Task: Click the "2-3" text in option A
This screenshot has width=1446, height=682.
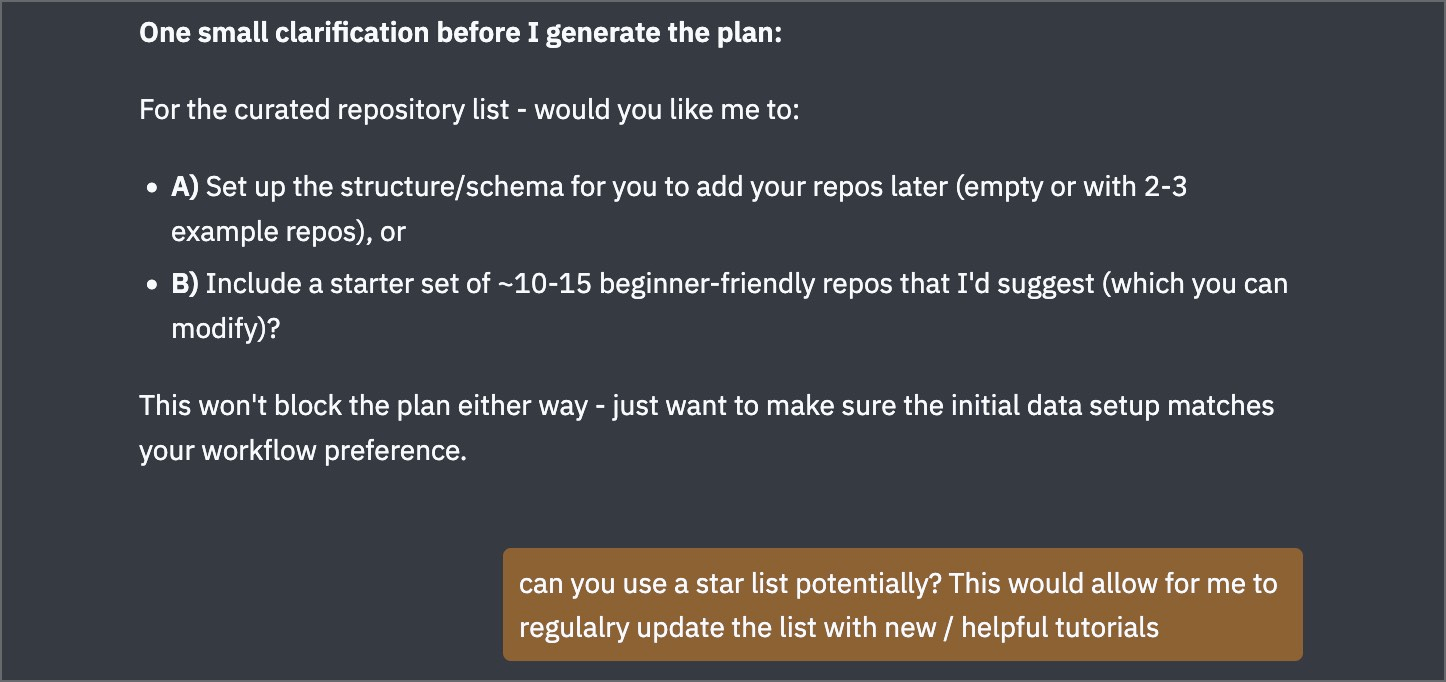Action: pyautogui.click(x=1164, y=187)
